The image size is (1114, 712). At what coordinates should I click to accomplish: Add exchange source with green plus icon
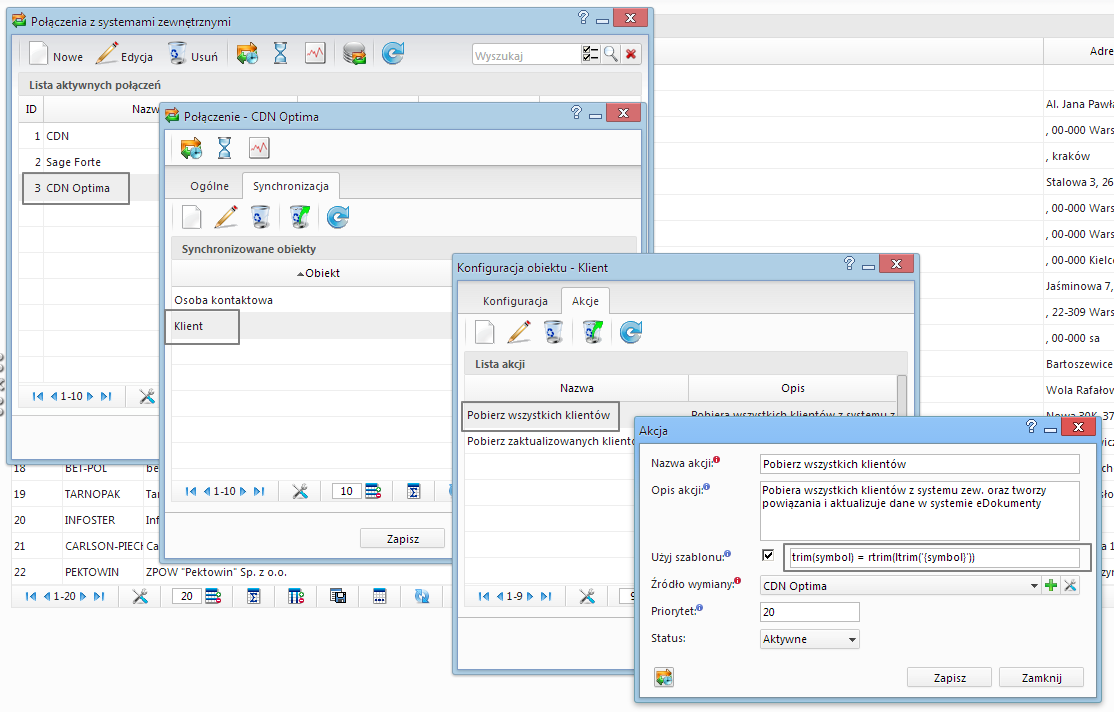[x=1051, y=586]
